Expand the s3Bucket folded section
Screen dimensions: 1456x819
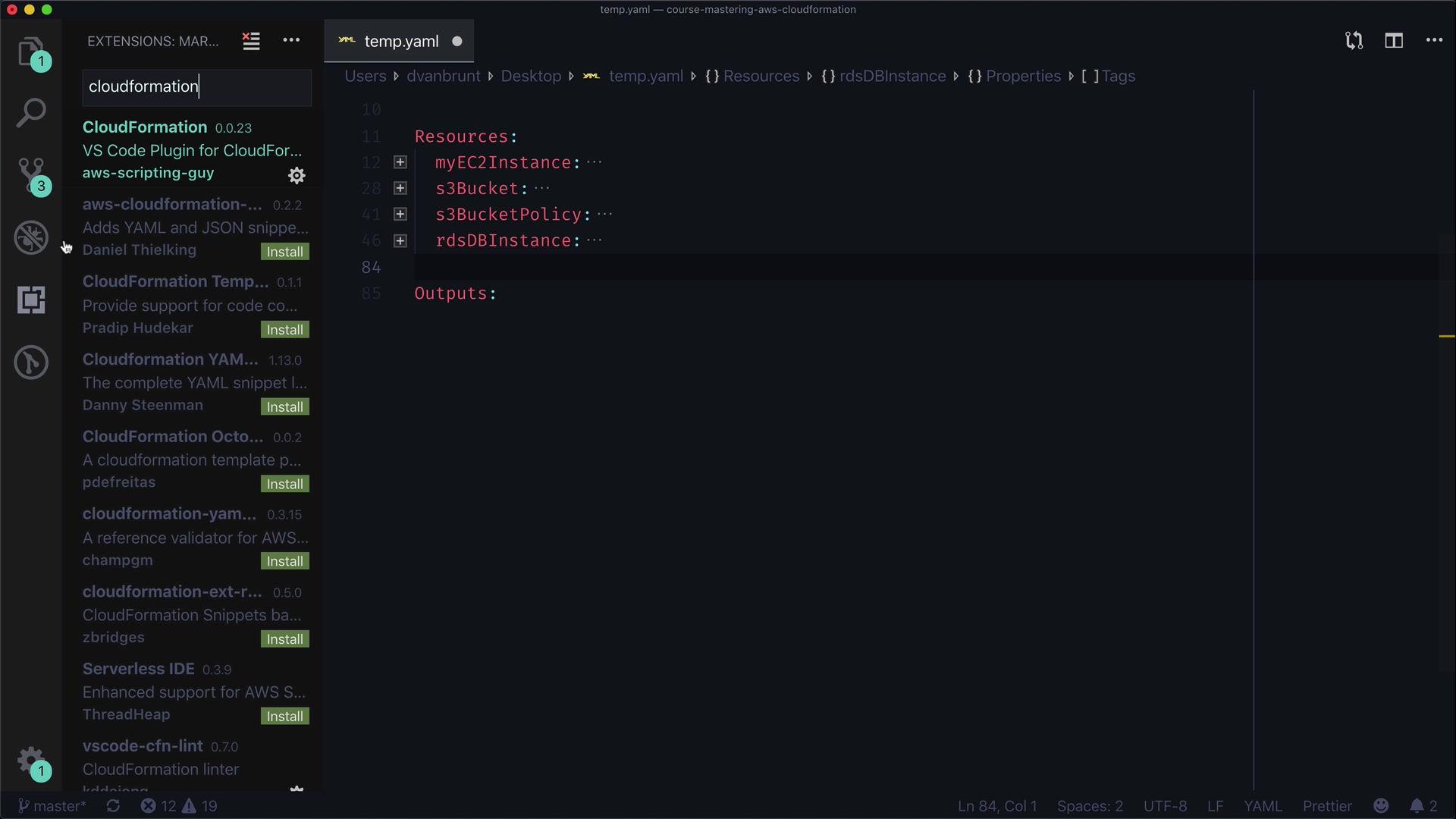pyautogui.click(x=400, y=188)
